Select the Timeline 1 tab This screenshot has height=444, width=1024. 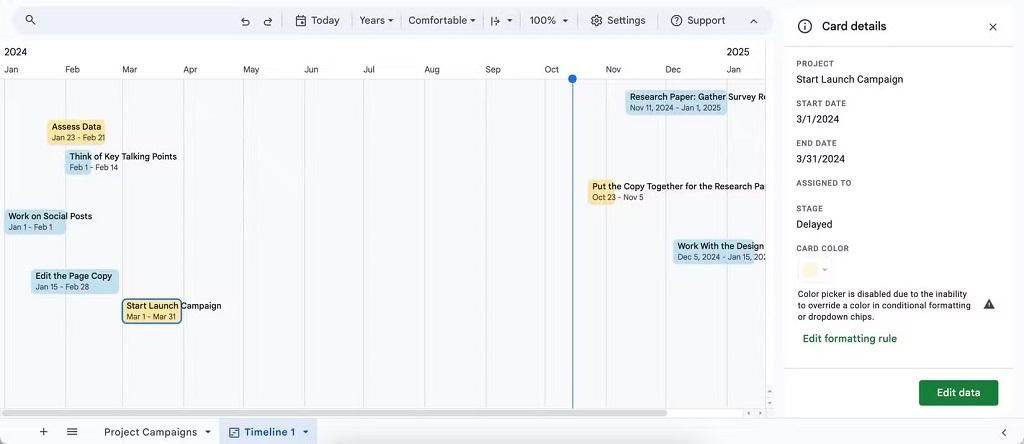268,432
